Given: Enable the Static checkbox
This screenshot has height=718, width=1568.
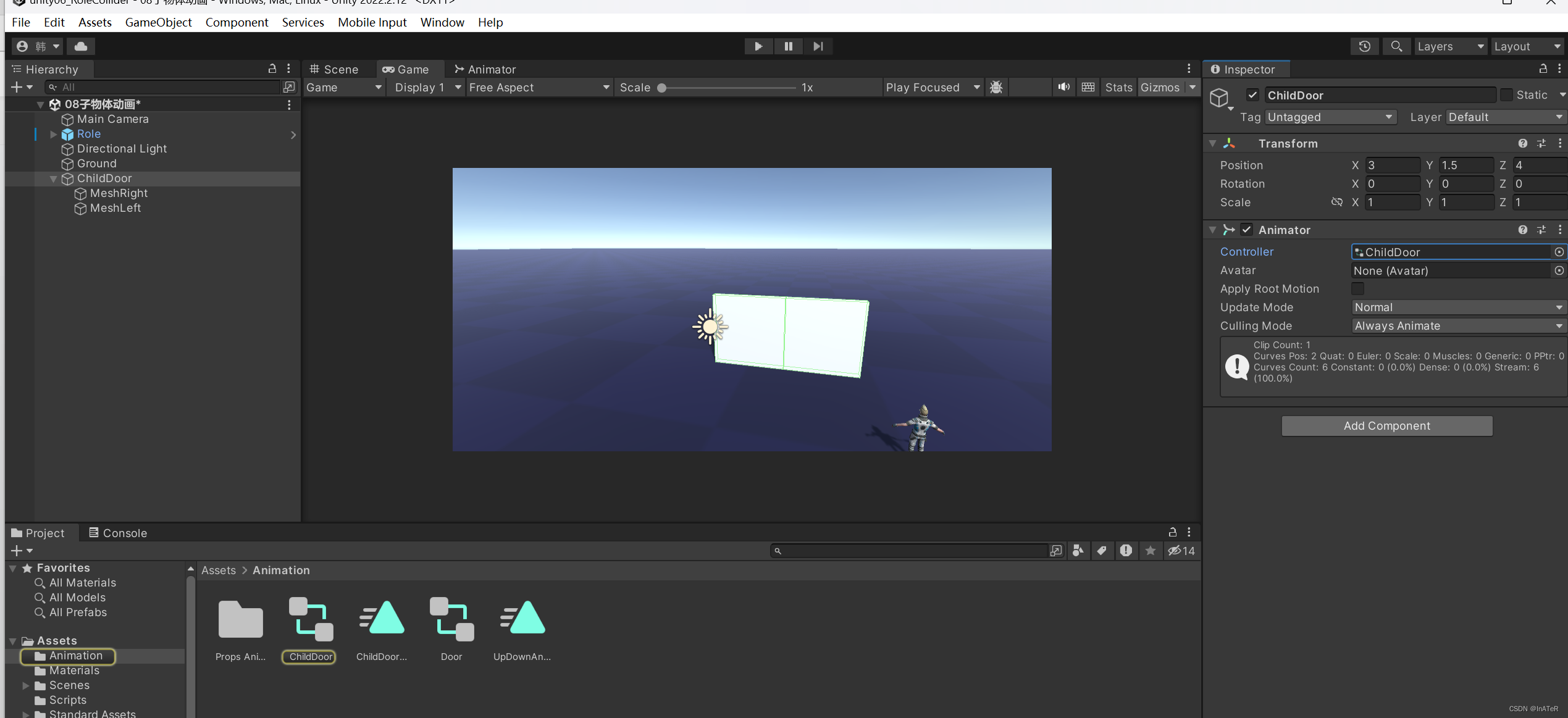Looking at the screenshot, I should coord(1506,95).
